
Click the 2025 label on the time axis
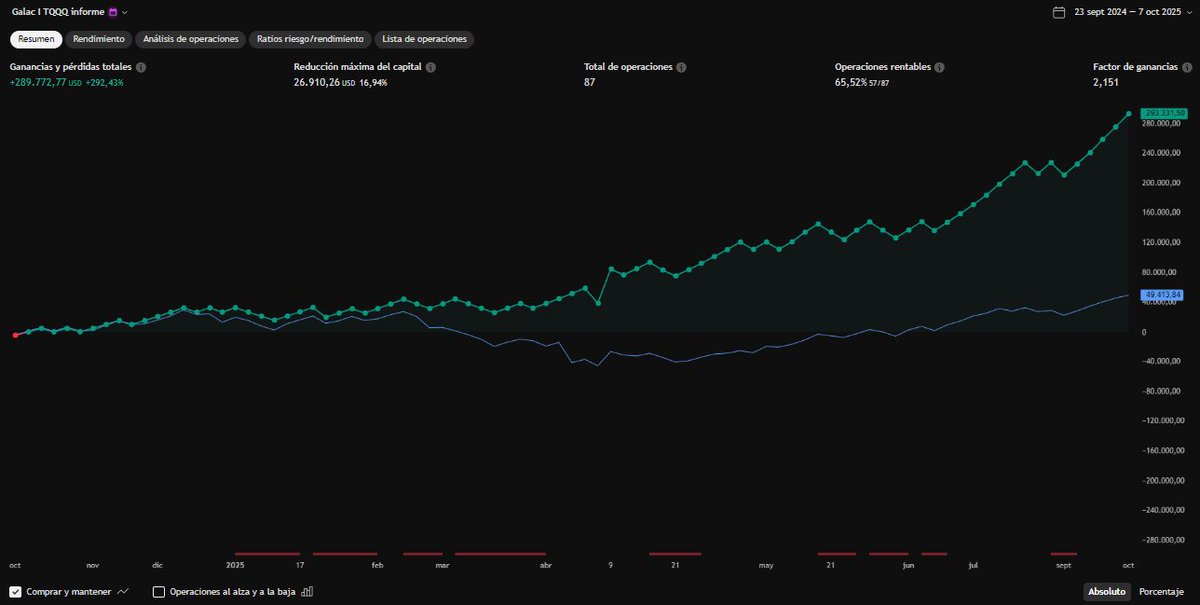pos(236,565)
